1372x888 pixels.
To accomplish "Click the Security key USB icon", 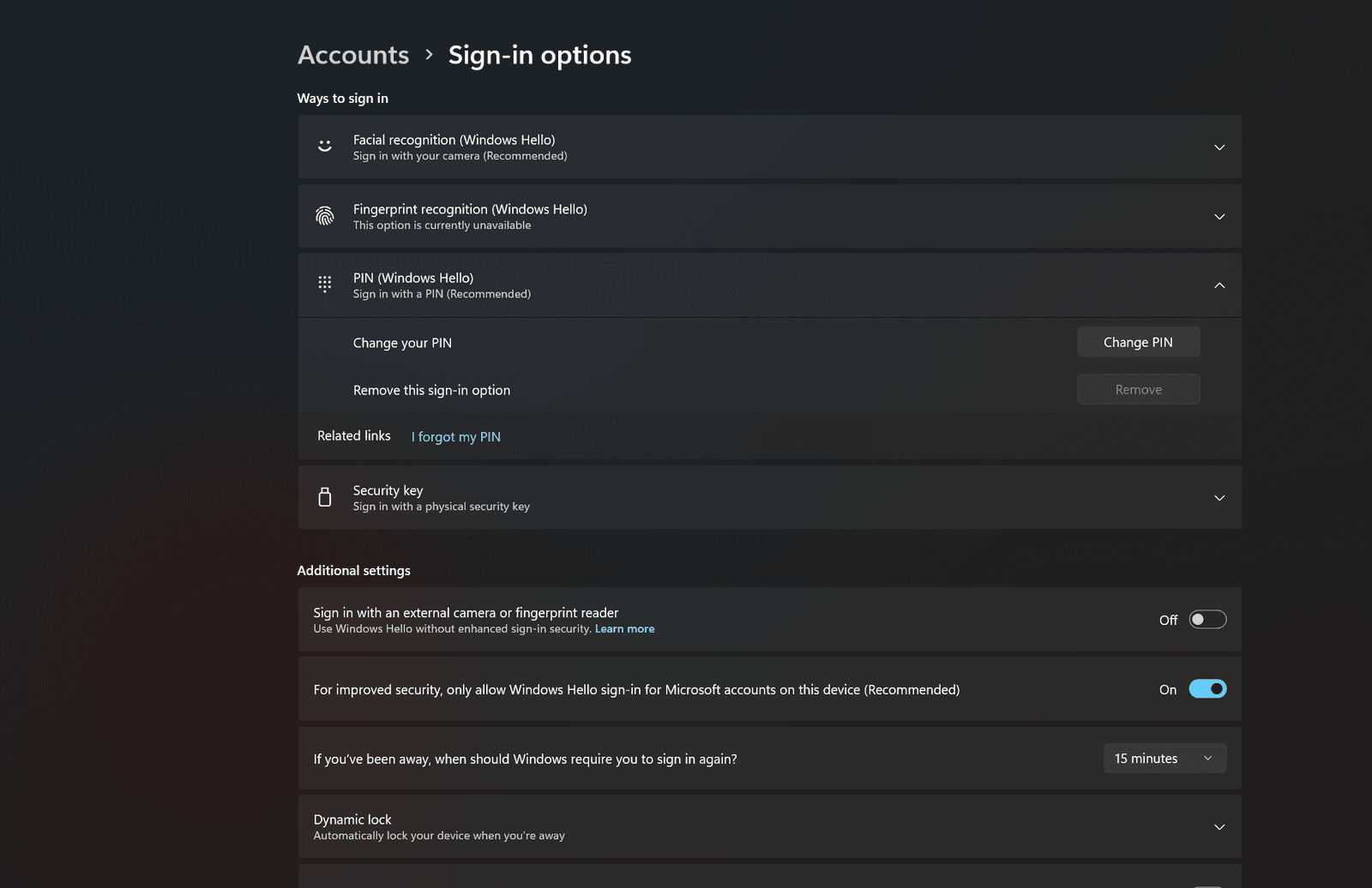I will pos(324,497).
